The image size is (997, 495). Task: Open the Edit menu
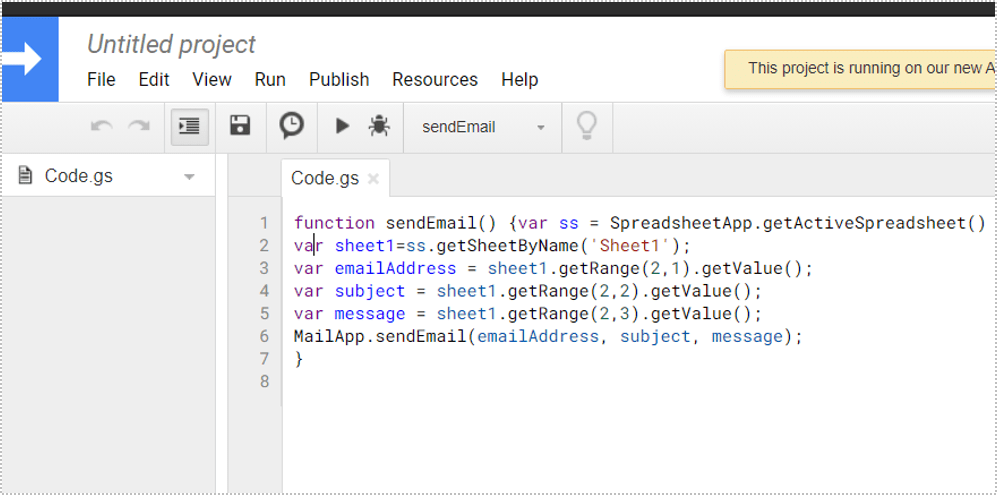(x=154, y=79)
